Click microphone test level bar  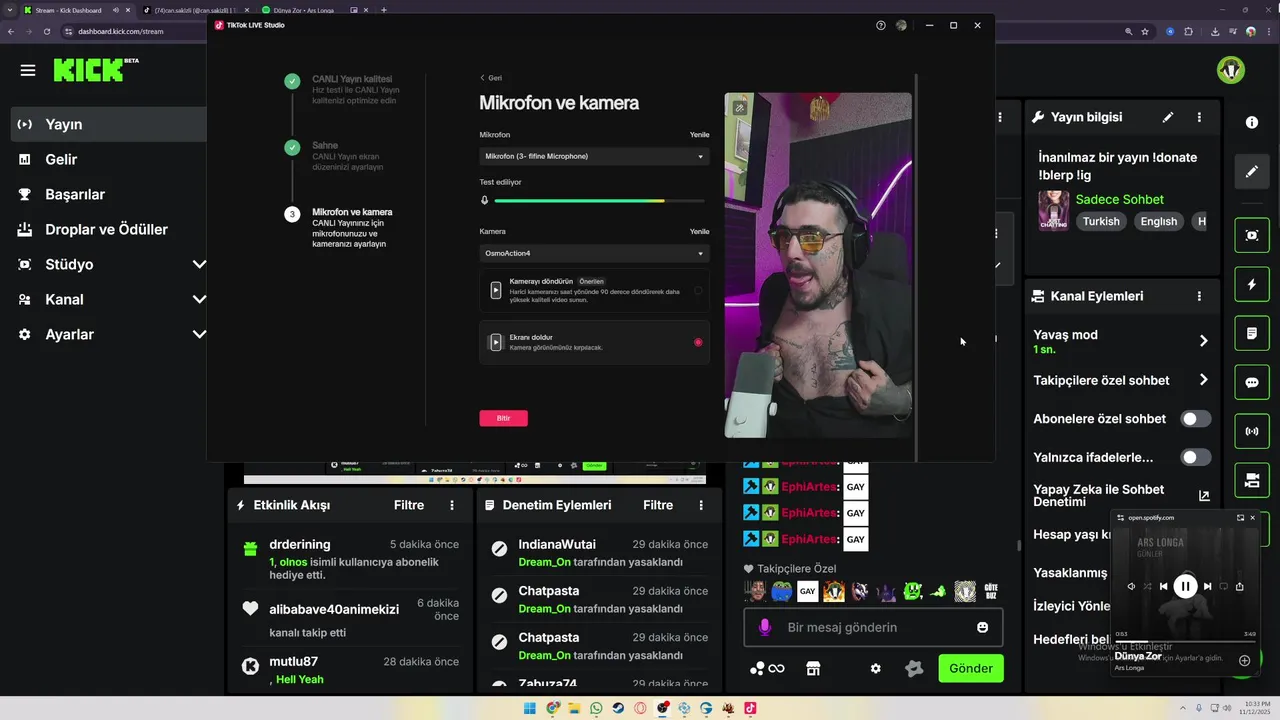click(599, 201)
